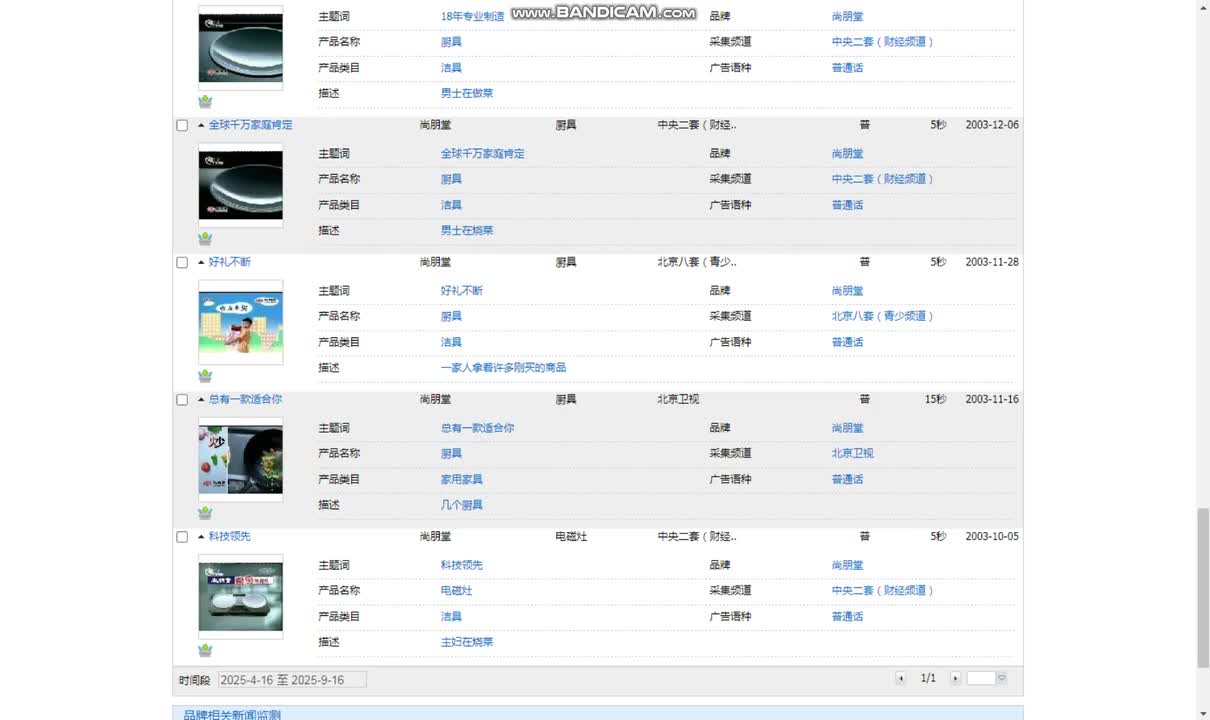This screenshot has height=720, width=1210.
Task: Tick the checkbox for 好礼不断
Action: 182,263
